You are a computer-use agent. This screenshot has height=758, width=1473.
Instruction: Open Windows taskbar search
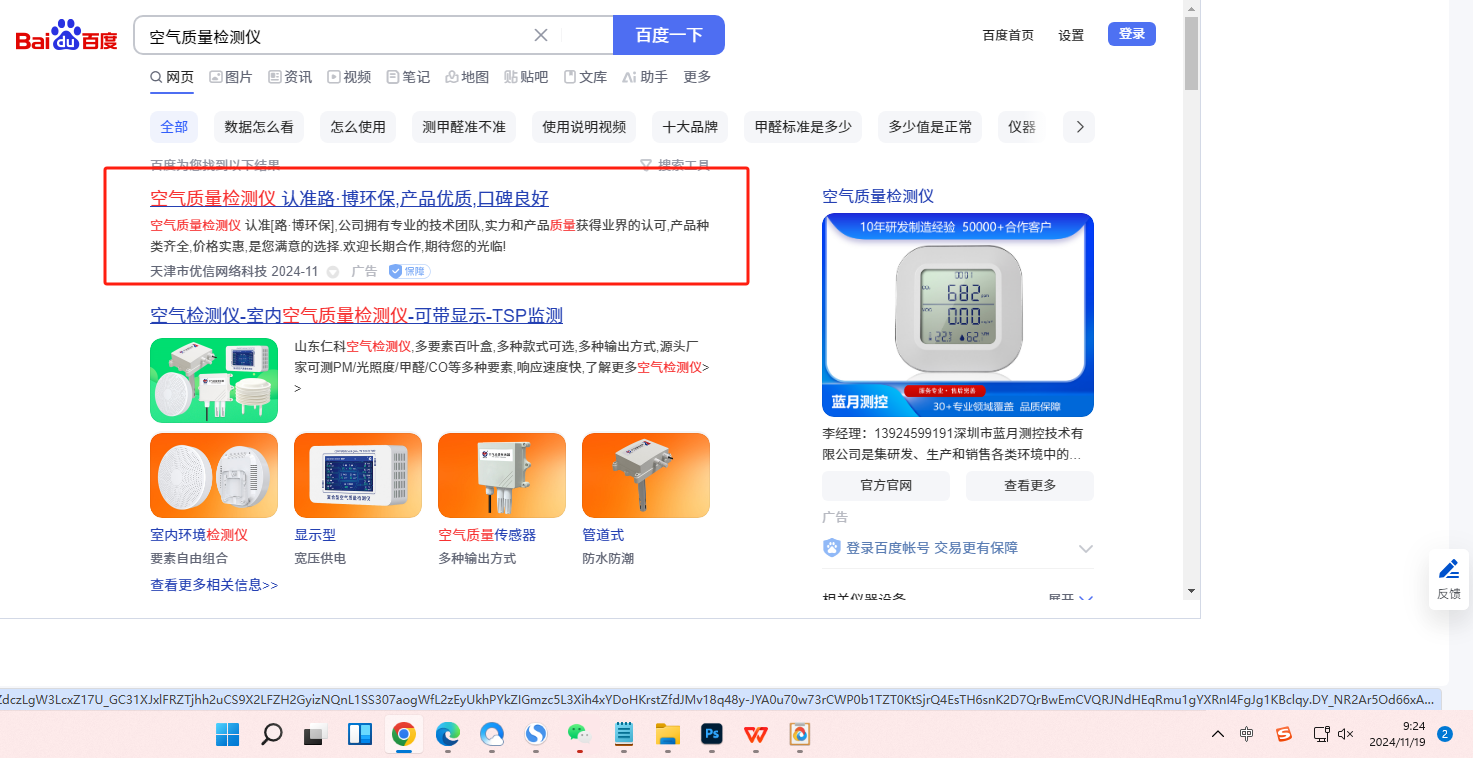271,735
